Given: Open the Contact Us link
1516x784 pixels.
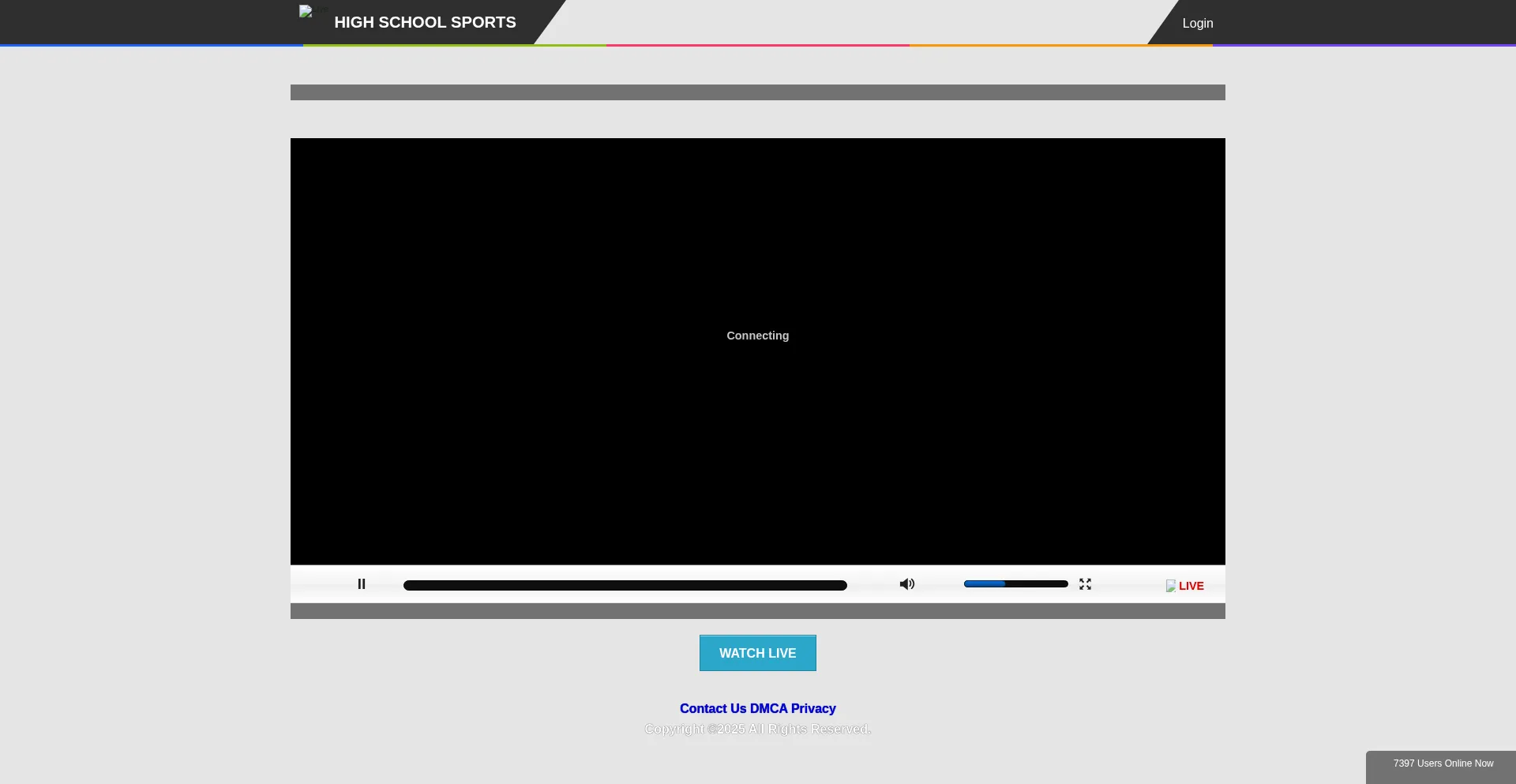Looking at the screenshot, I should coord(713,709).
